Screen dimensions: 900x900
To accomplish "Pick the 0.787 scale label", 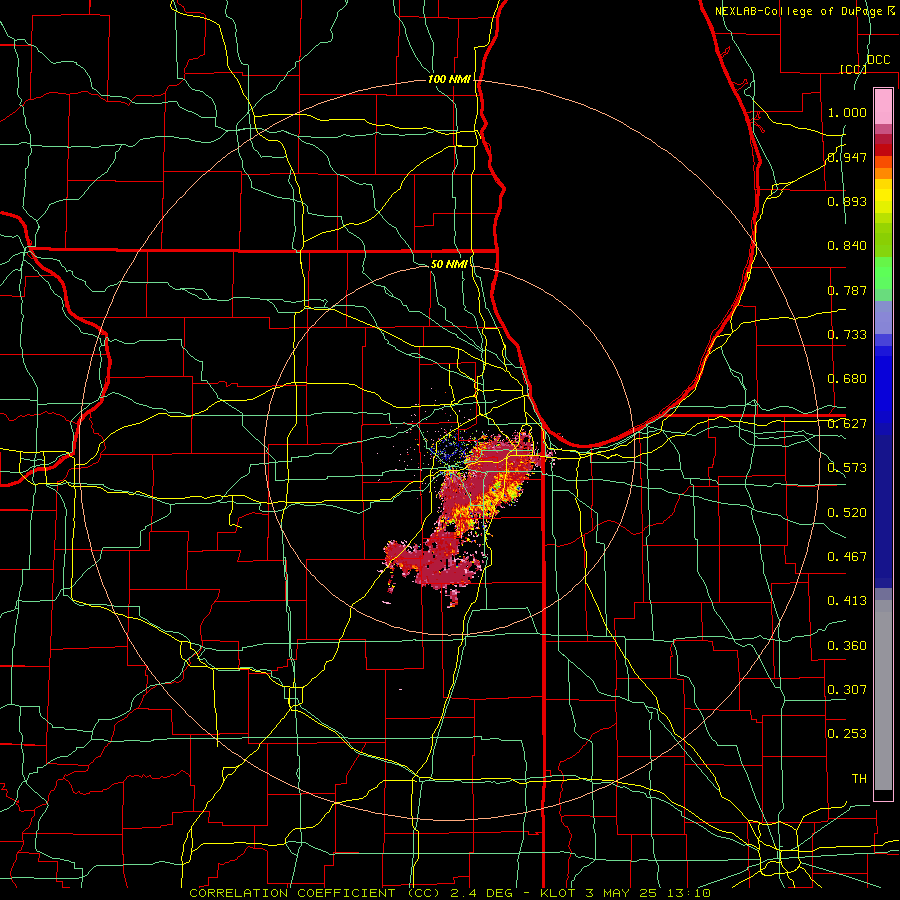I will pos(847,290).
